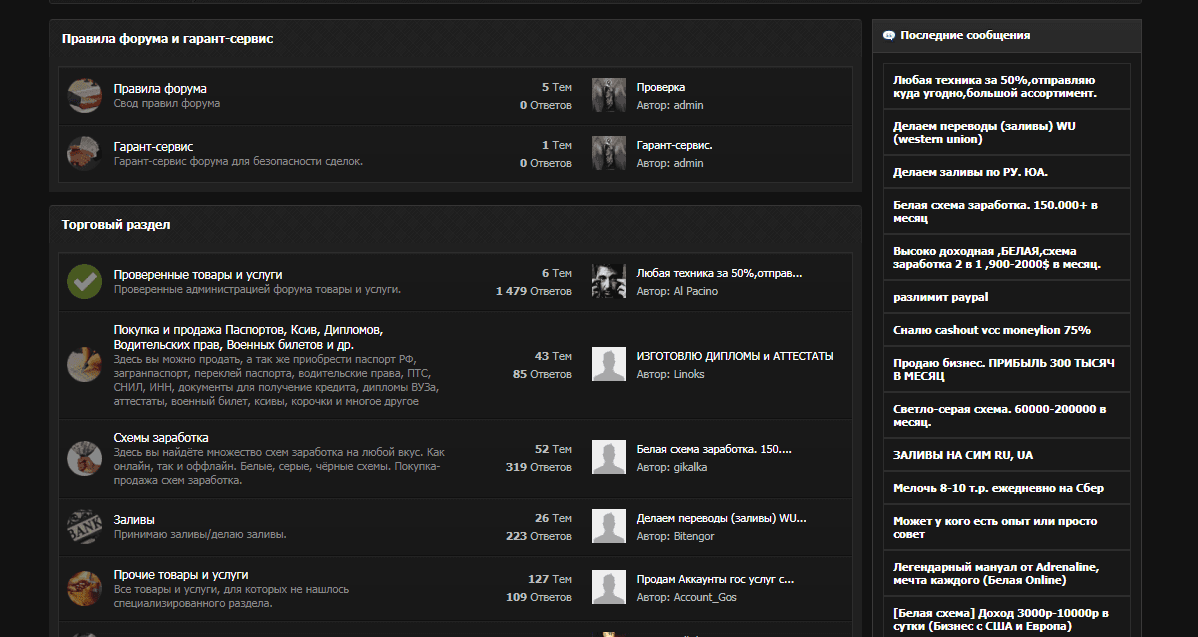Click the Правила форума section icon
The height and width of the screenshot is (637, 1198).
pyautogui.click(x=84, y=96)
